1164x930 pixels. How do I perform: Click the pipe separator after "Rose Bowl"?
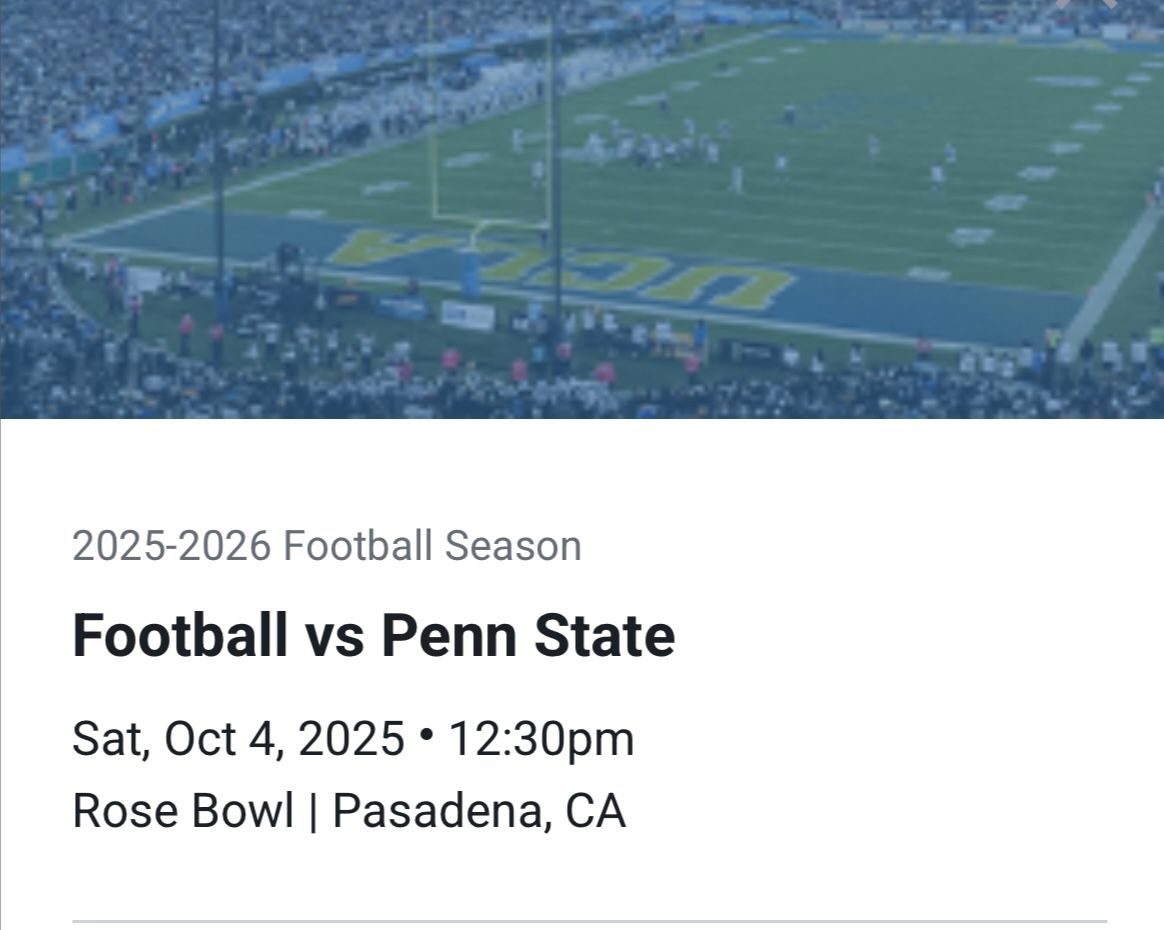pos(313,810)
